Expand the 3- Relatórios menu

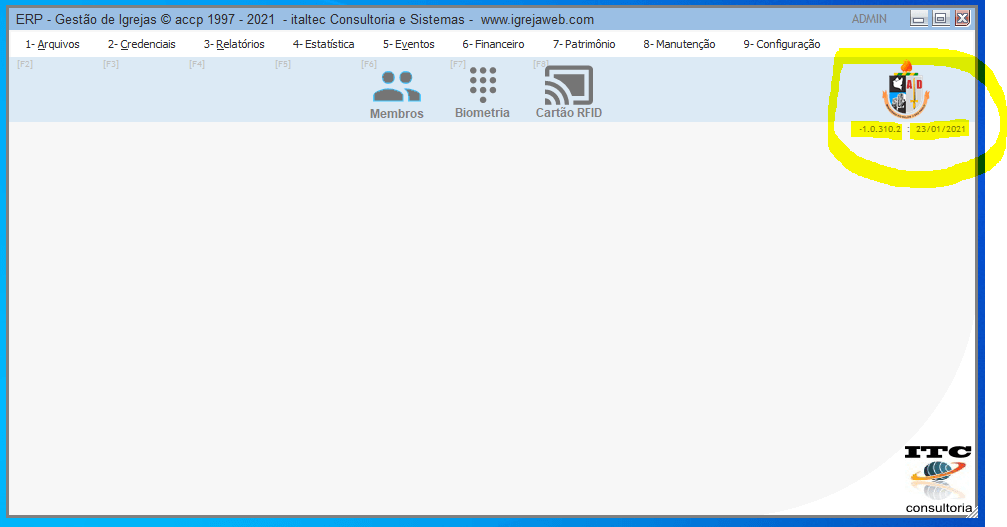coord(234,44)
